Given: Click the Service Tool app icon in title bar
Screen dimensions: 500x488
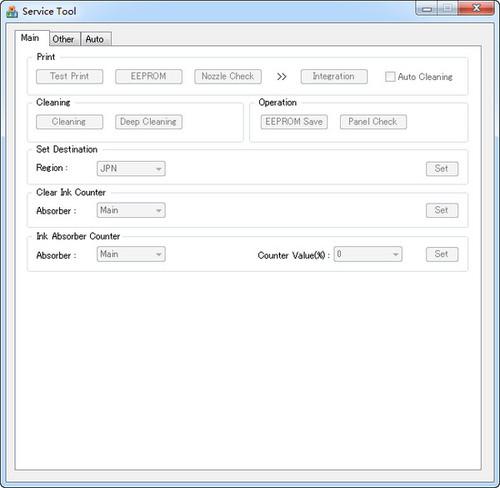Looking at the screenshot, I should pos(12,11).
